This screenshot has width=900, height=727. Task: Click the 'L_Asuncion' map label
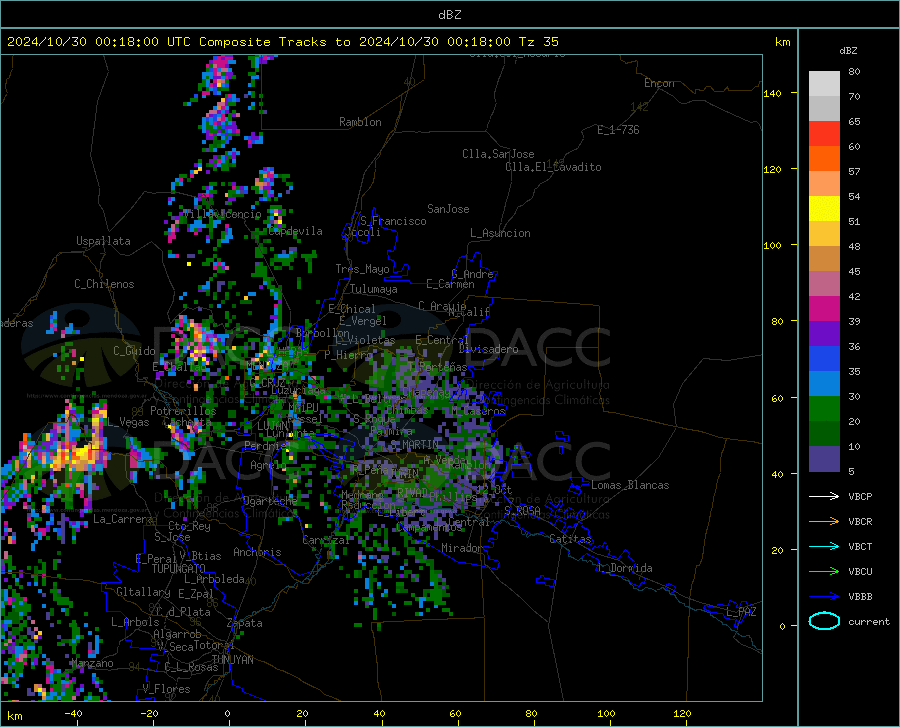click(x=500, y=233)
